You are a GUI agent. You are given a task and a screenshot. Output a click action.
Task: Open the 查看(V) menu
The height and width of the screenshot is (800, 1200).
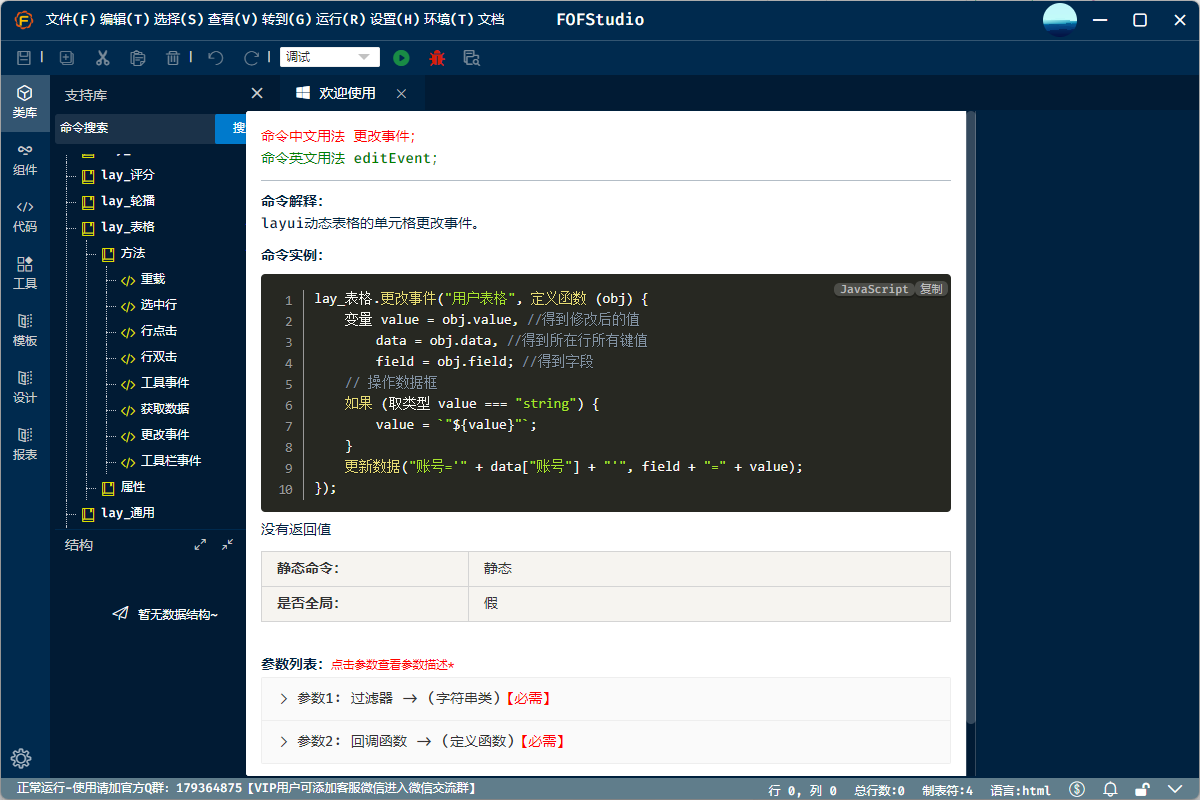point(233,20)
